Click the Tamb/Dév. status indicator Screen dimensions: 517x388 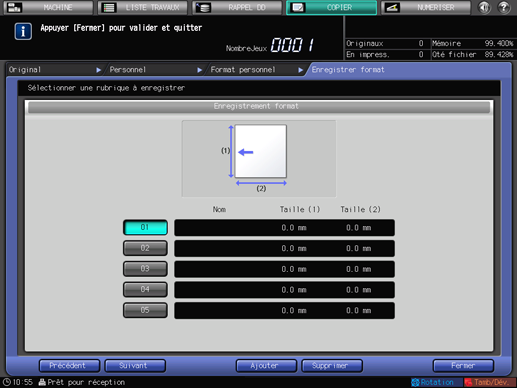pos(490,382)
